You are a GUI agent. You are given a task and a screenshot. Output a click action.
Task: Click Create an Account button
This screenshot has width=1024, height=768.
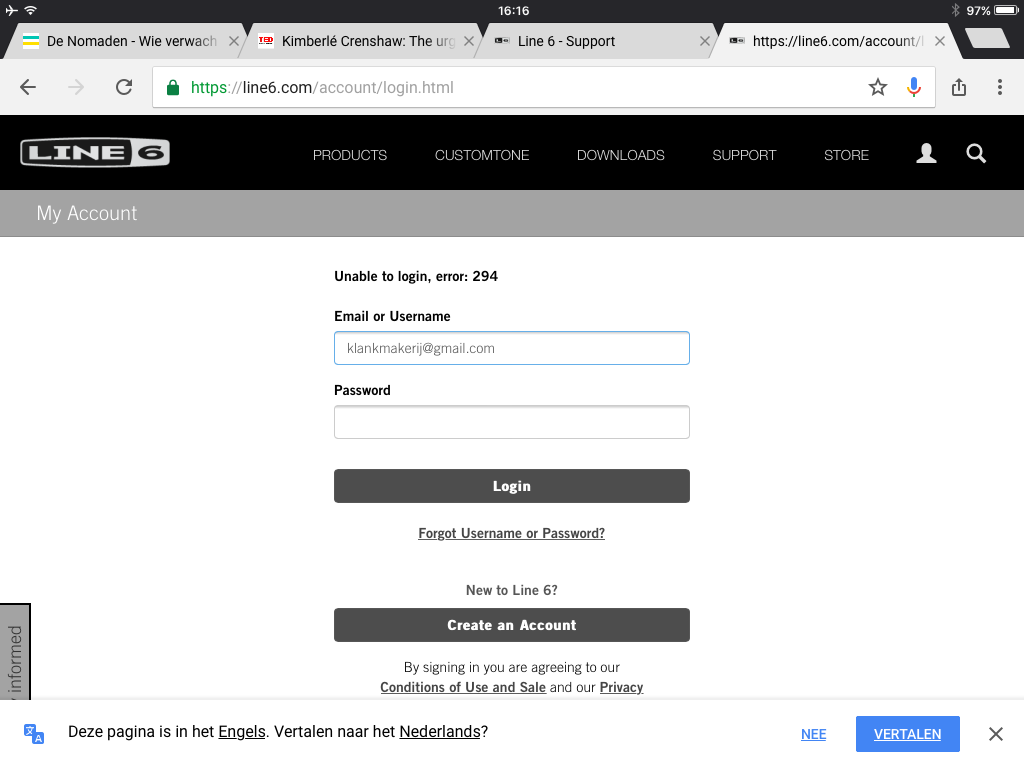[x=511, y=625]
